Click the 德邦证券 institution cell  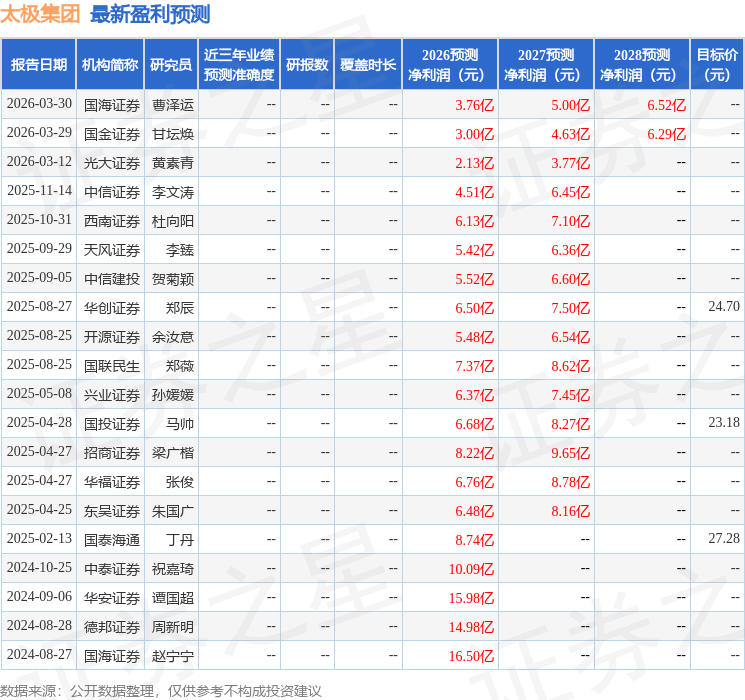point(112,627)
